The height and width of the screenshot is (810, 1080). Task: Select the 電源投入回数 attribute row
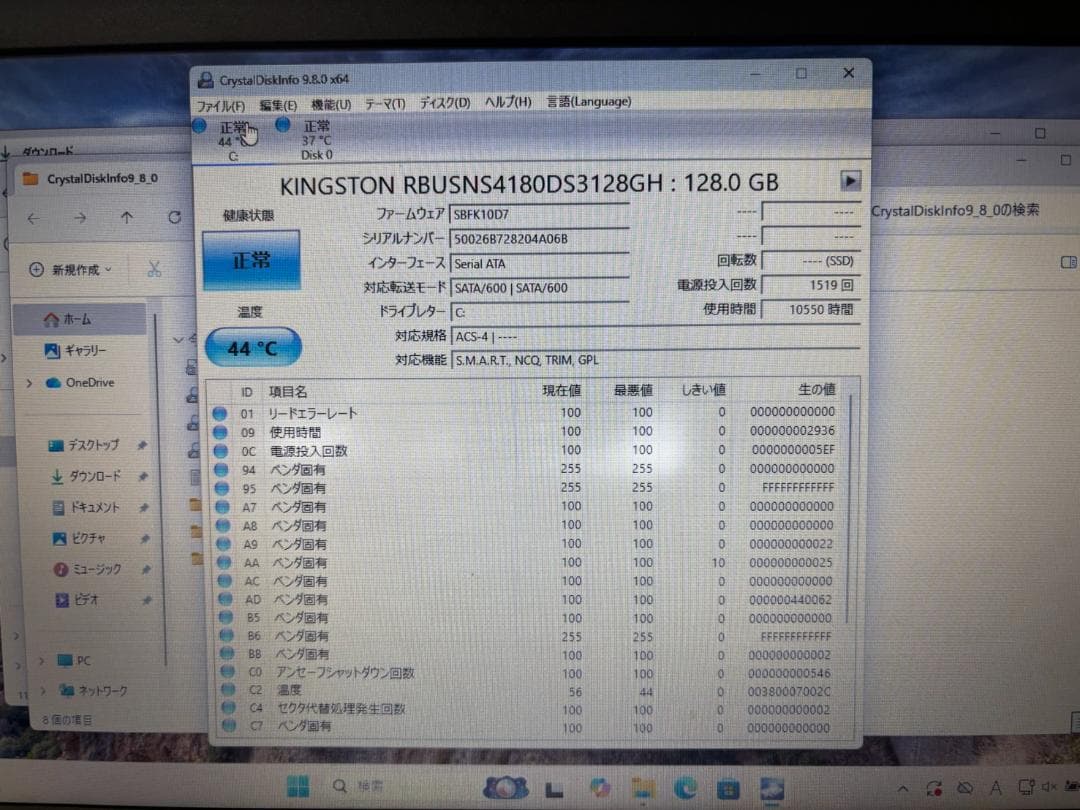point(527,450)
